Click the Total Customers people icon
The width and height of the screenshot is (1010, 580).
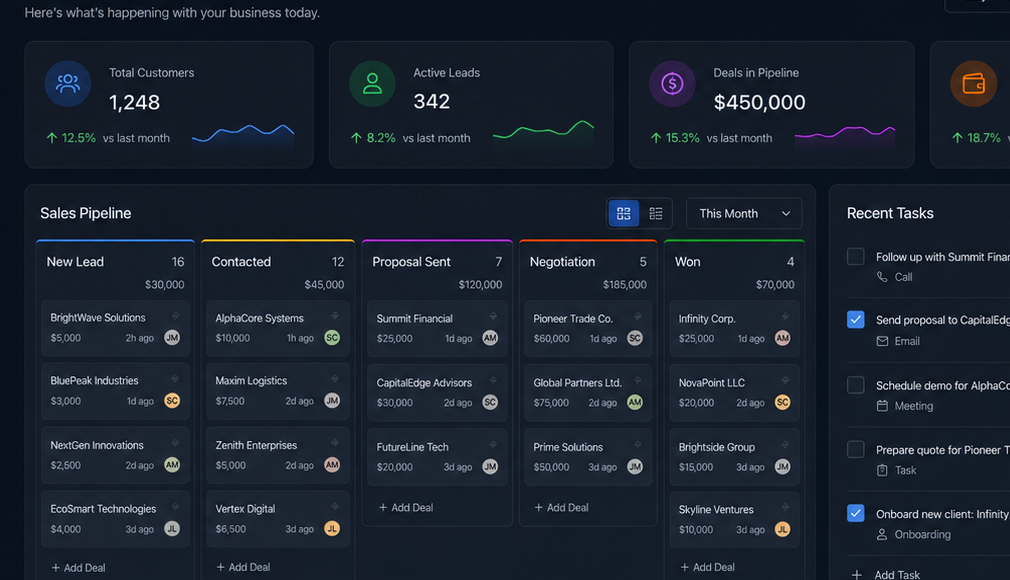(x=68, y=84)
